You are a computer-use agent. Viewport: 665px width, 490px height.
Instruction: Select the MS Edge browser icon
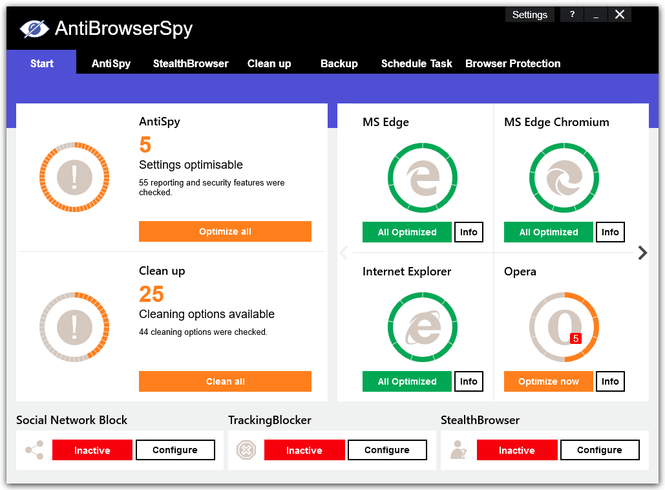click(422, 178)
